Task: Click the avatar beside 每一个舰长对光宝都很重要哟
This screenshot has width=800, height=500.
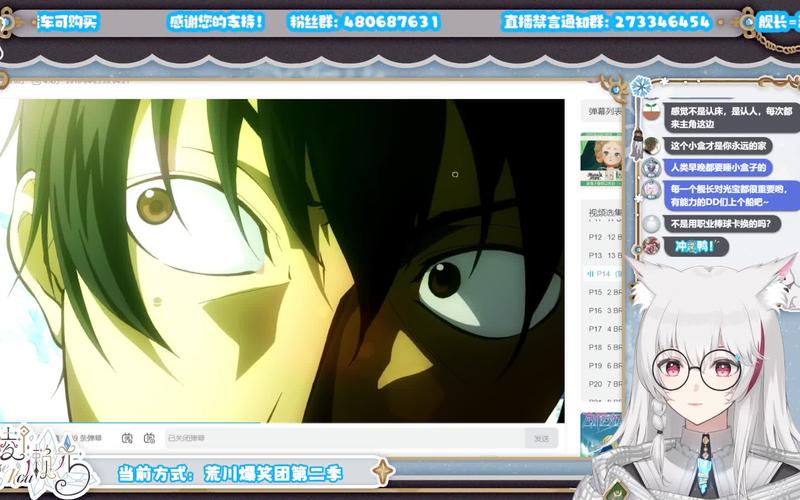Action: tap(652, 190)
